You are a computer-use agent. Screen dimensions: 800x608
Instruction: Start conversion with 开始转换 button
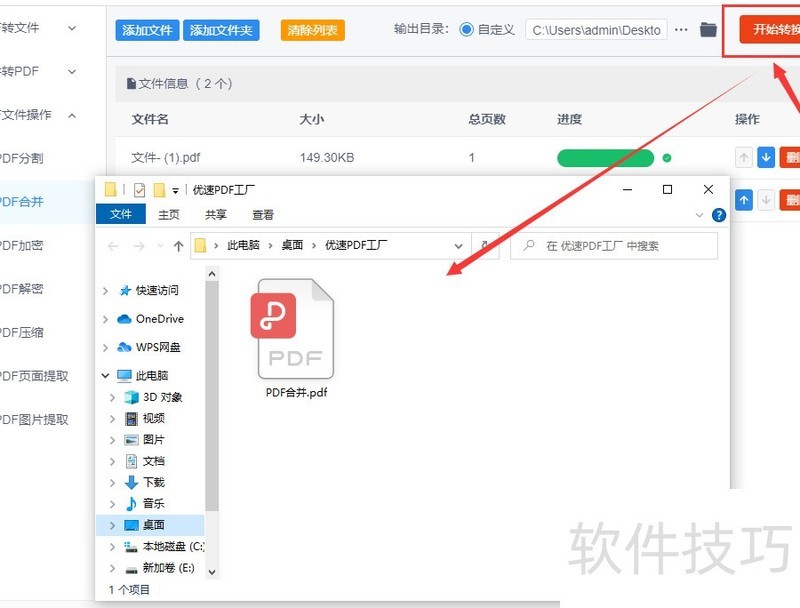pyautogui.click(x=770, y=29)
